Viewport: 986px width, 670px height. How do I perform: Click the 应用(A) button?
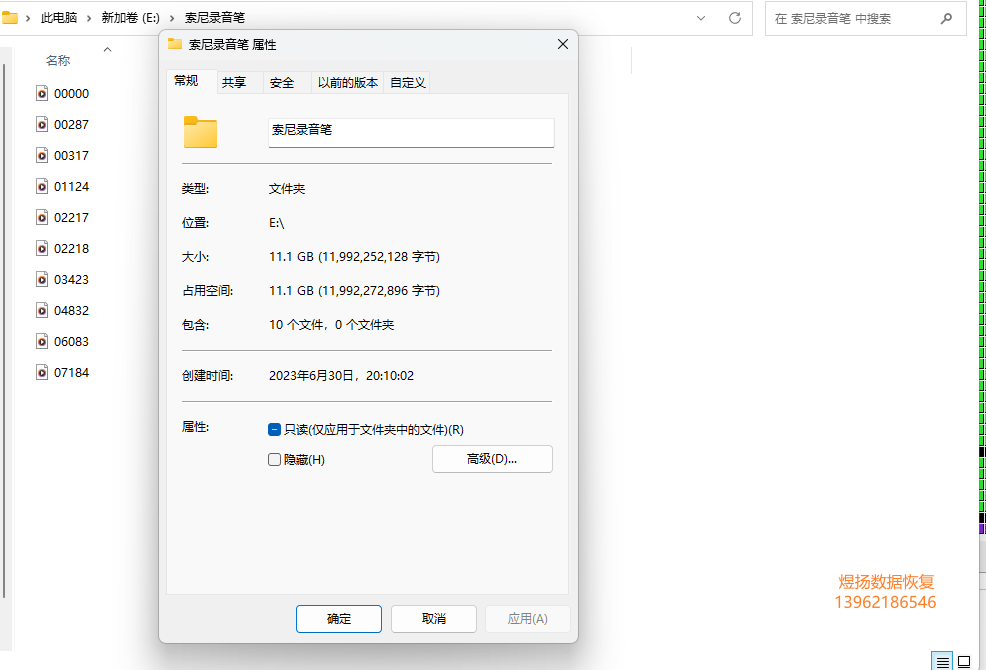[x=528, y=619]
